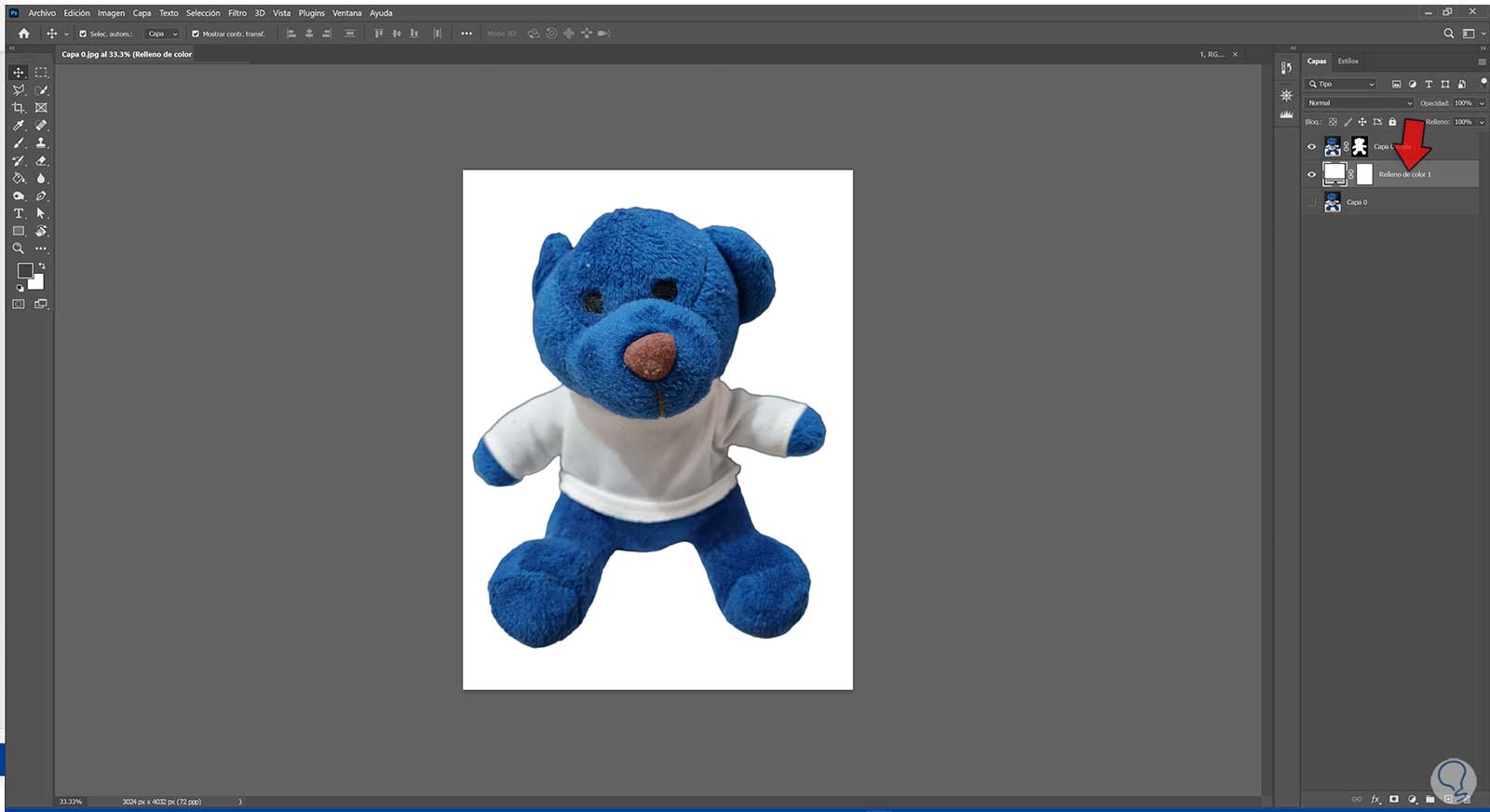
Task: Activate the horizontal Type tool
Action: tap(19, 213)
